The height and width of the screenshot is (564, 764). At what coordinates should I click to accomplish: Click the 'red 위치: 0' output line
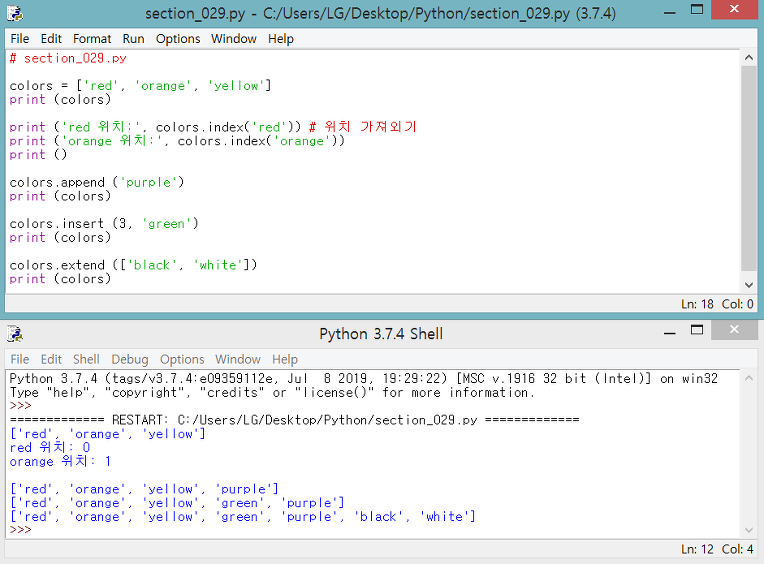coord(50,448)
